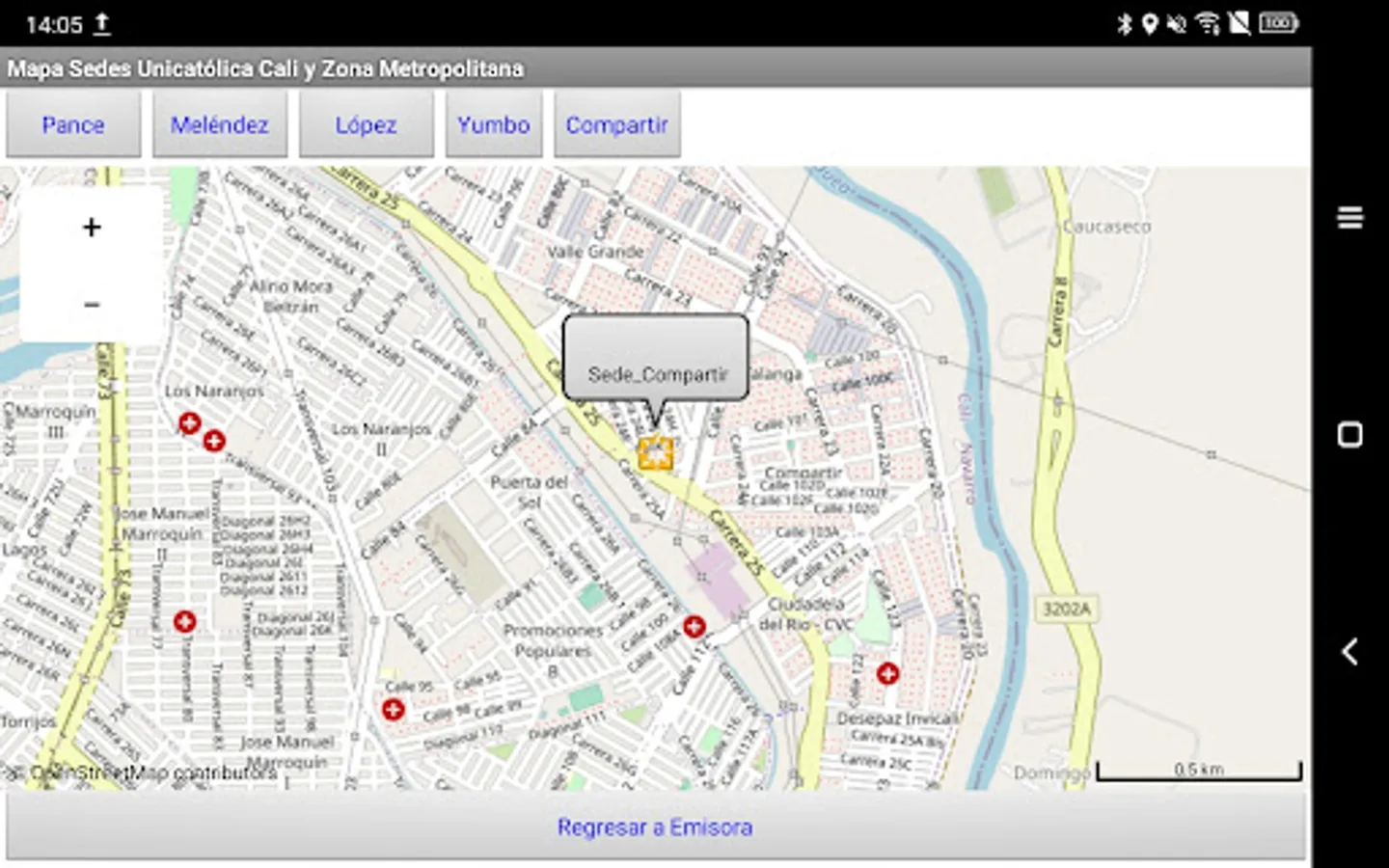This screenshot has height=868, width=1389.
Task: Zoom in the map with plus
Action: coord(92,228)
